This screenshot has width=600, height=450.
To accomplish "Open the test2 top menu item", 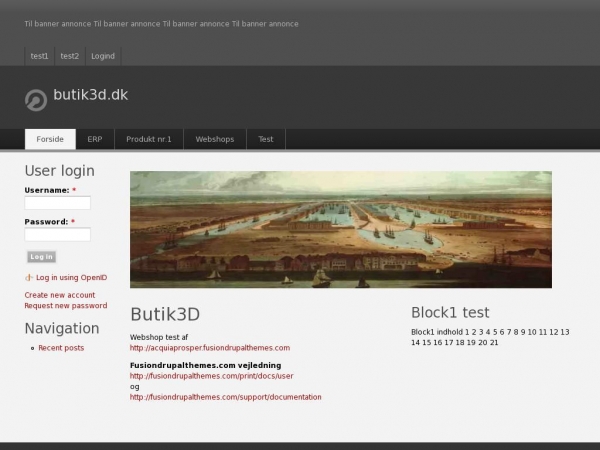I will coord(70,56).
